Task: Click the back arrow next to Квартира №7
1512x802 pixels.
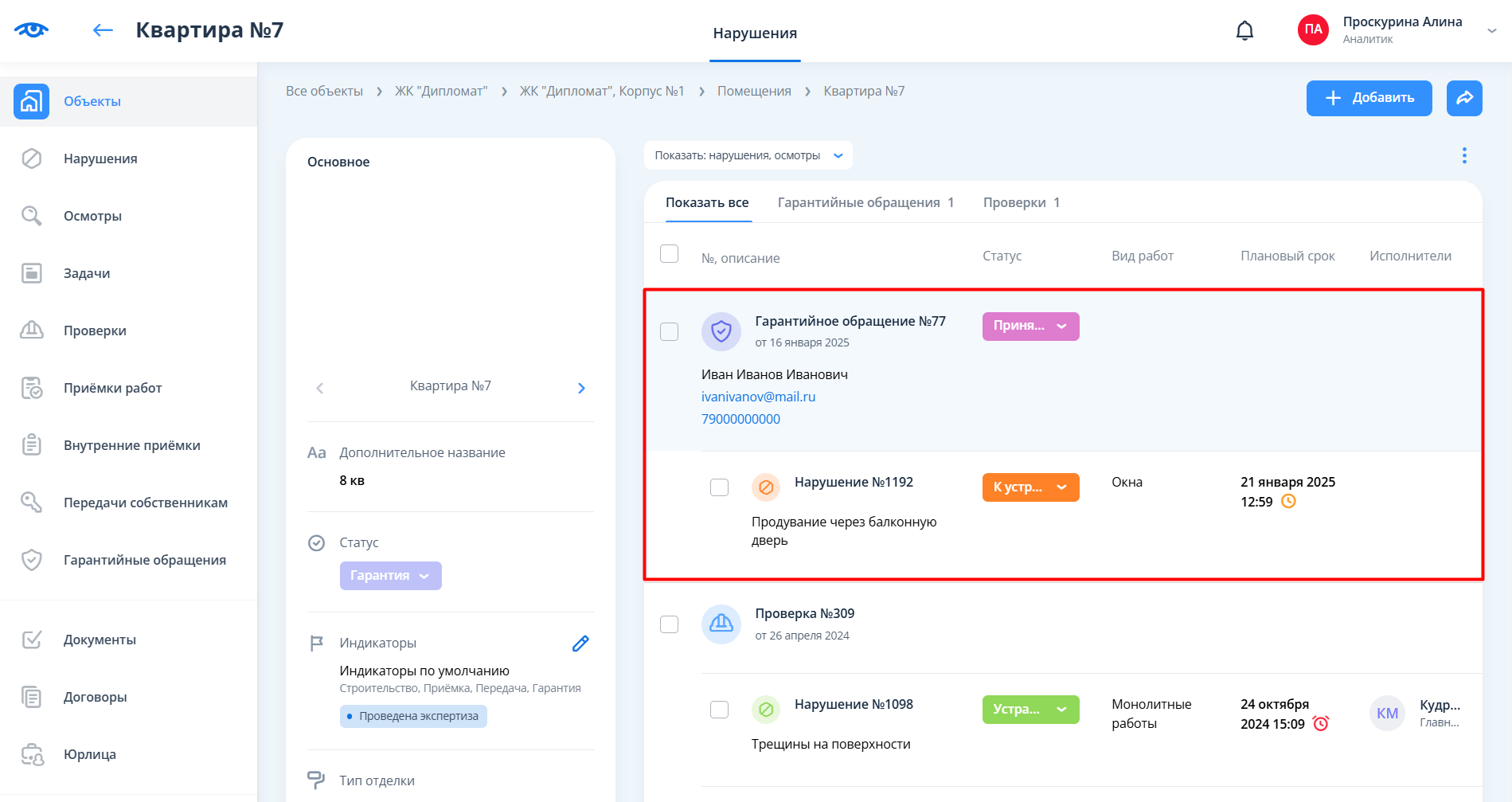Action: (103, 30)
